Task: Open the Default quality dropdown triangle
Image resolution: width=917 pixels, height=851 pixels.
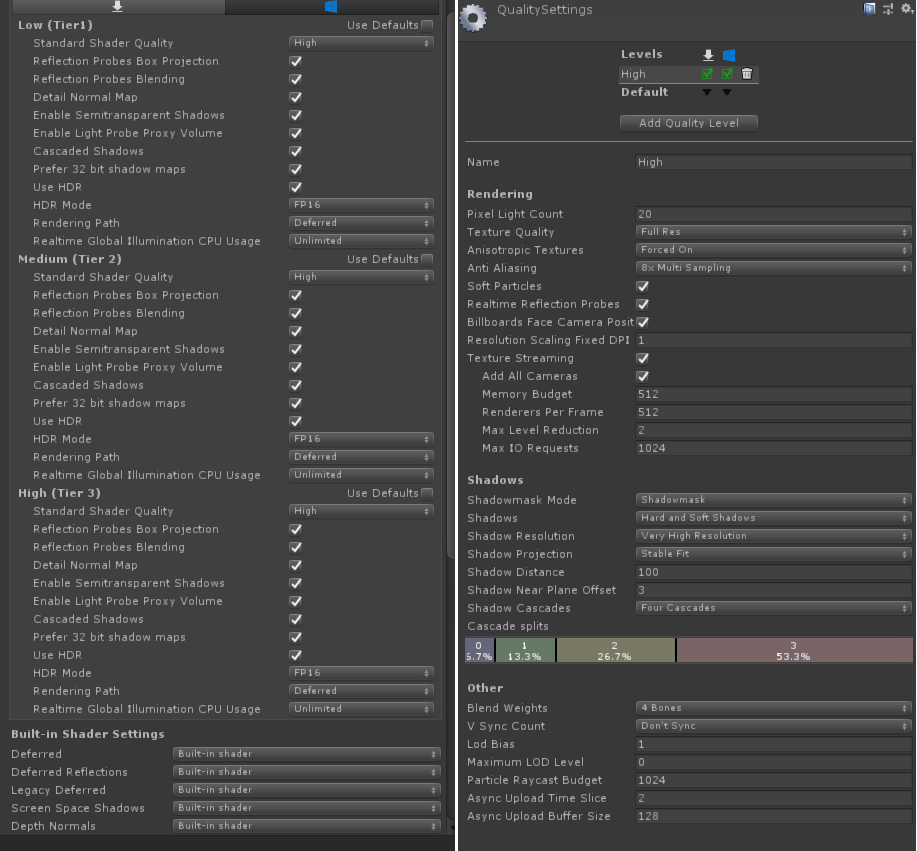Action: pyautogui.click(x=709, y=90)
